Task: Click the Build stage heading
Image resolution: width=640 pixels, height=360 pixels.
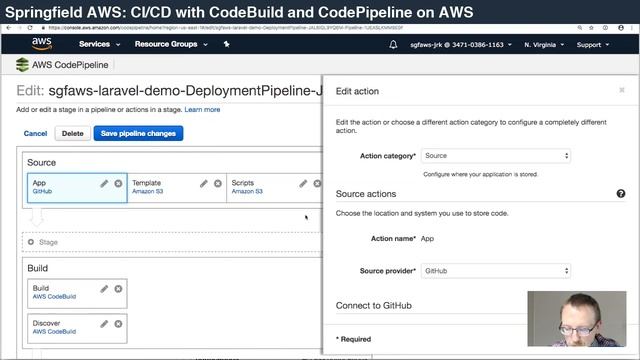Action: click(38, 268)
